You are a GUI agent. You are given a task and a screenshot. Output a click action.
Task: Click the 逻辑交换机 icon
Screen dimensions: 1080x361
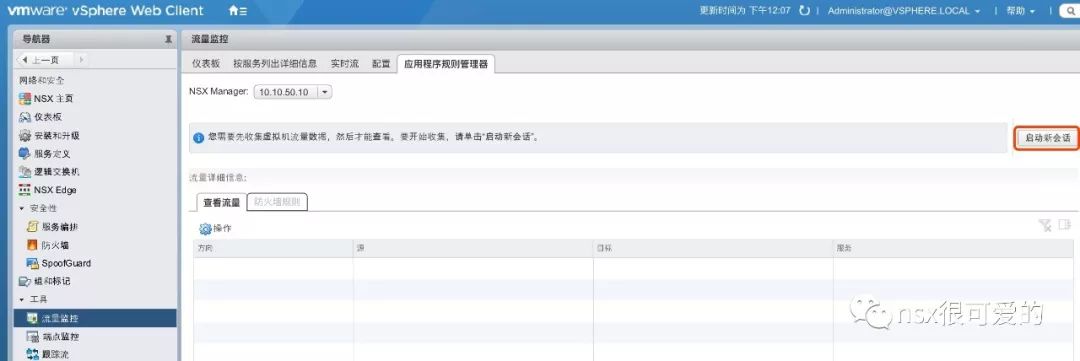[25, 172]
